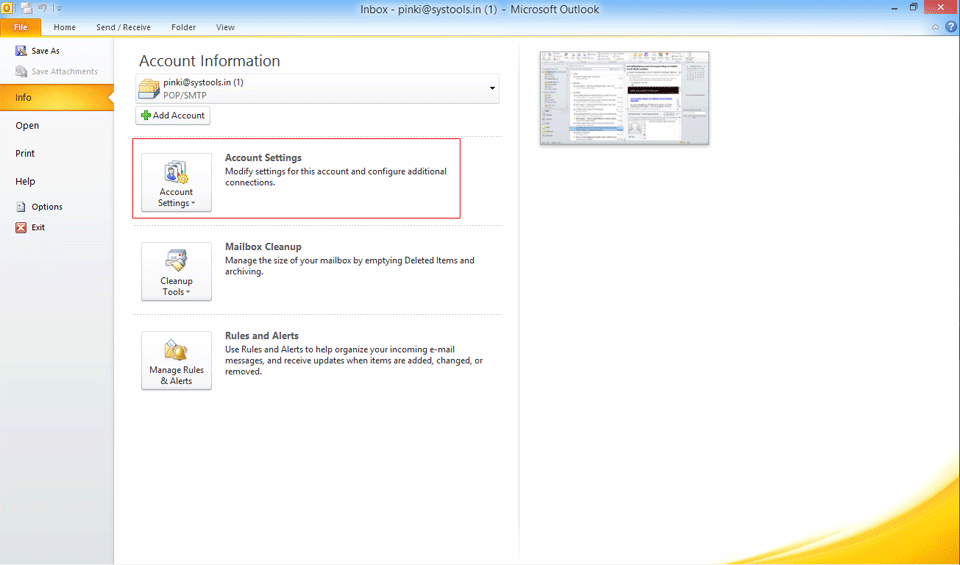This screenshot has height=565, width=960.
Task: Click the Options page icon
Action: tap(21, 207)
